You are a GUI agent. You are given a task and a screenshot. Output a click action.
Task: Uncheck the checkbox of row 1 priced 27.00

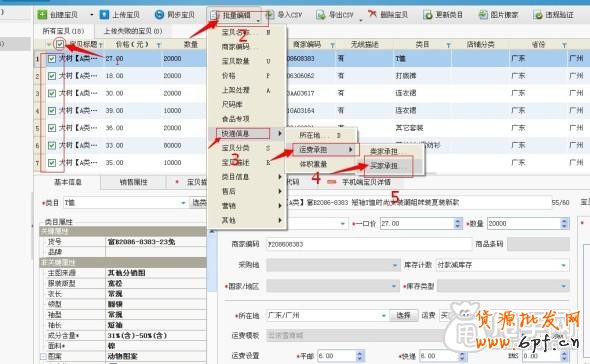coord(52,59)
